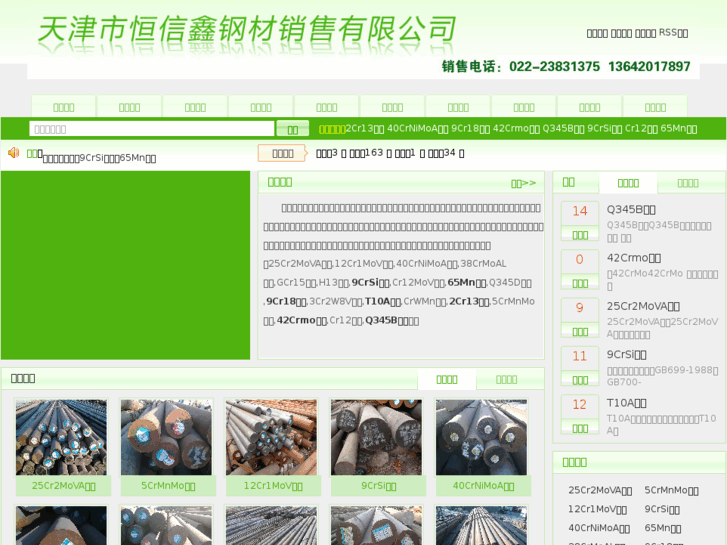Click the search button beside the input field
The image size is (727, 545).
[293, 128]
